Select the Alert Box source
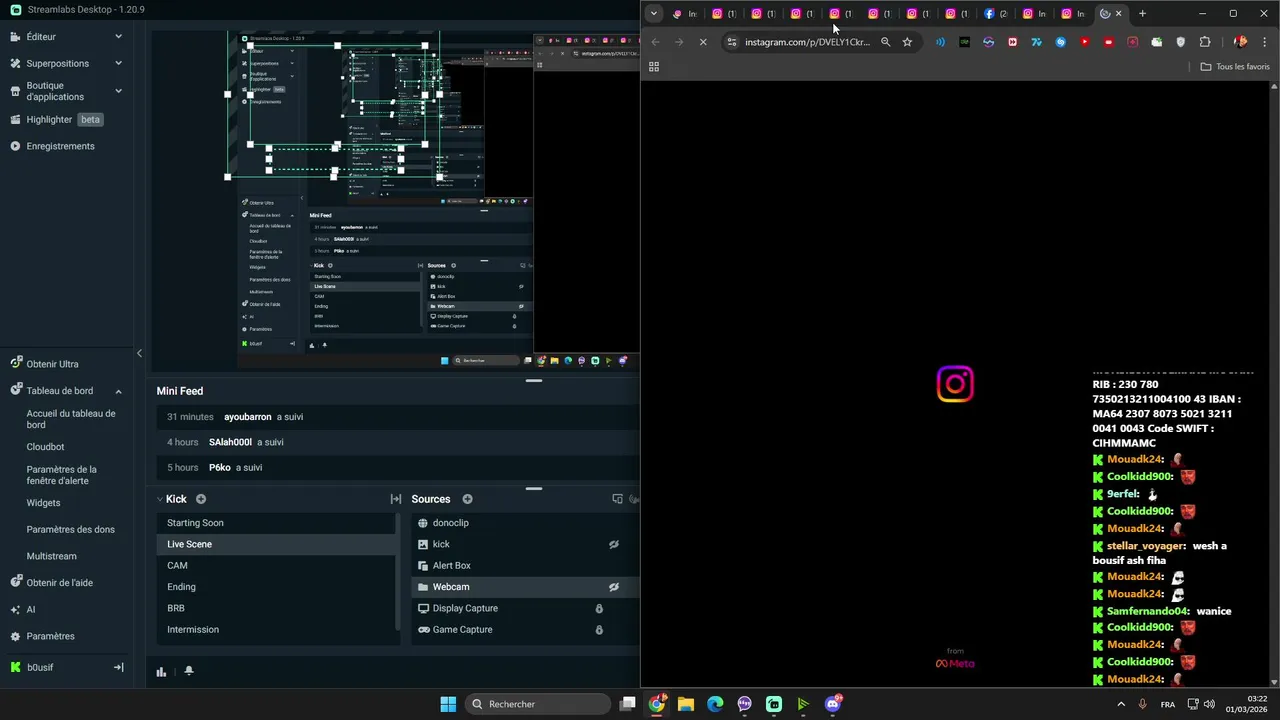Image resolution: width=1280 pixels, height=720 pixels. coord(525,565)
